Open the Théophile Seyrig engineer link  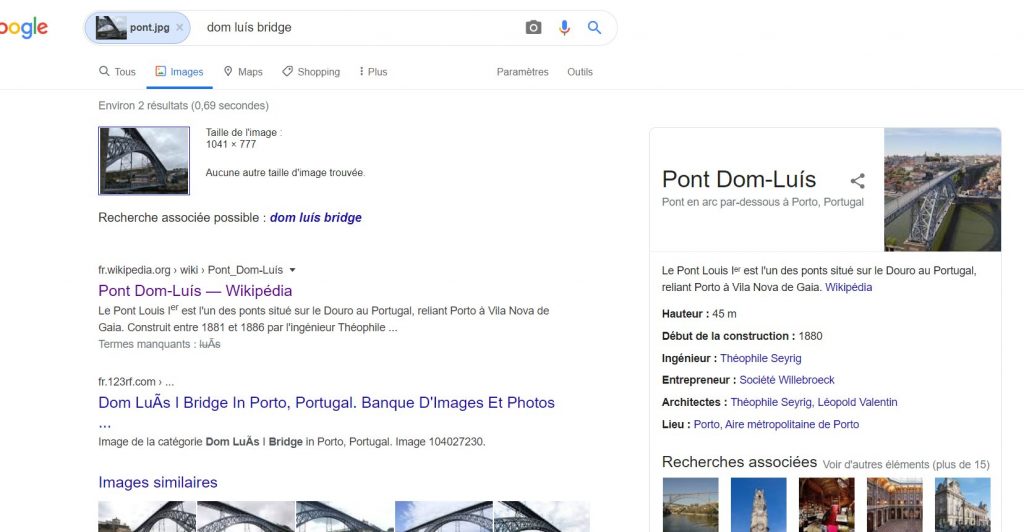(760, 358)
